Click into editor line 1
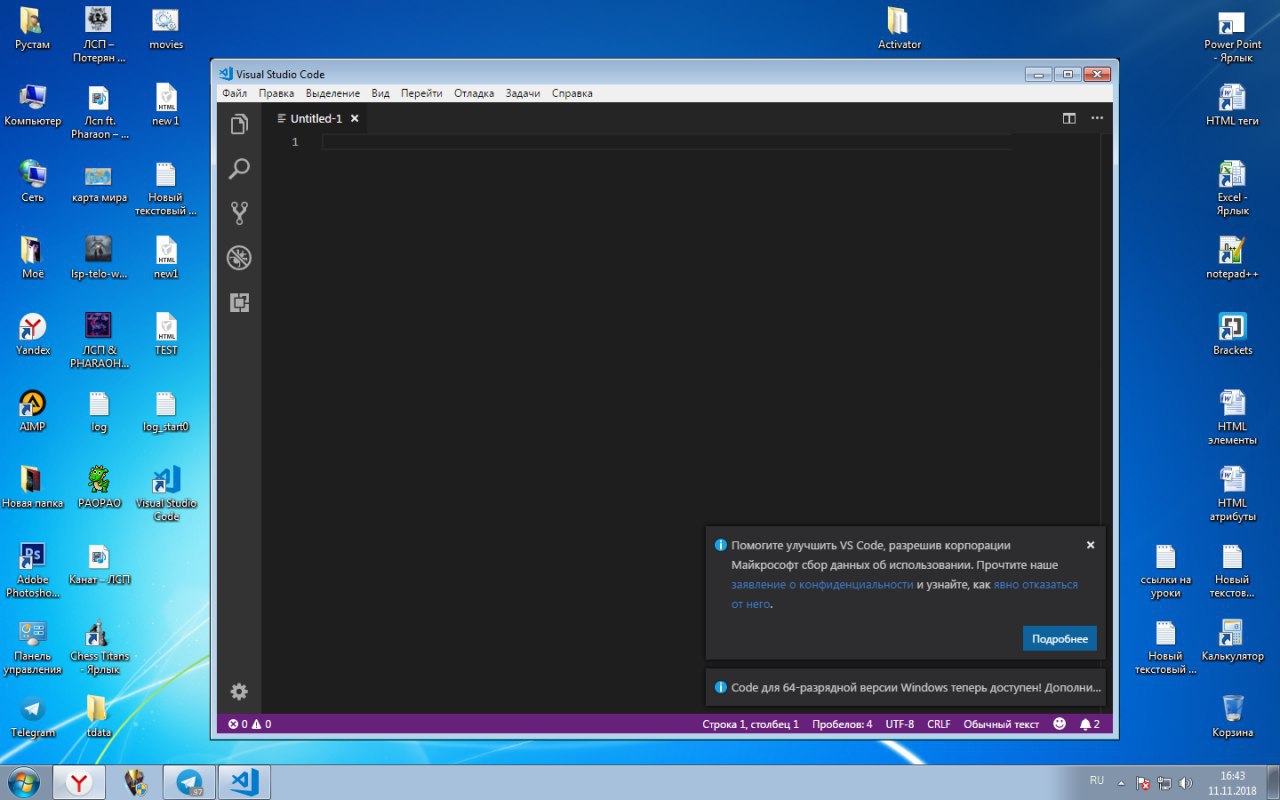 pyautogui.click(x=666, y=143)
